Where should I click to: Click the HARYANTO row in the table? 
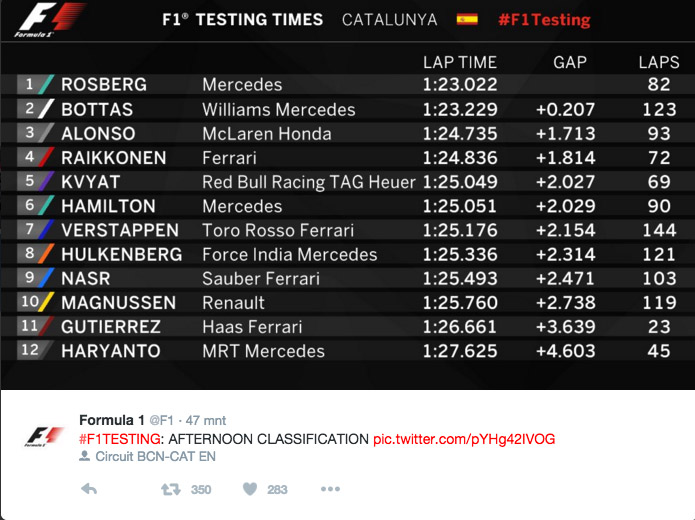(348, 351)
